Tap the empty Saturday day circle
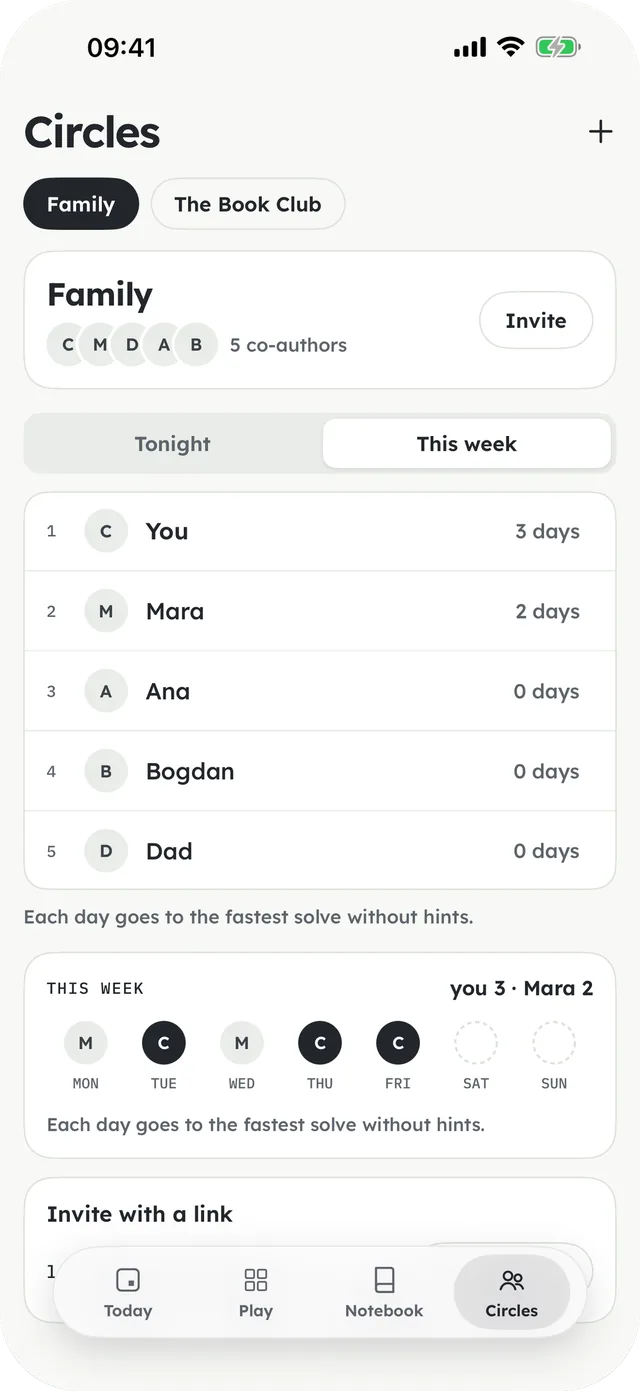 point(476,1043)
